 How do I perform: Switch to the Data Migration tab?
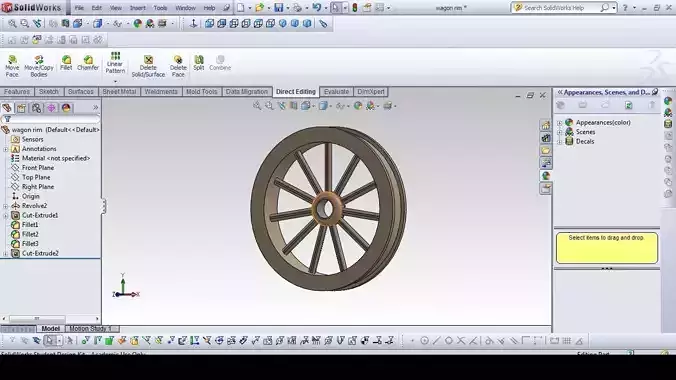247,91
